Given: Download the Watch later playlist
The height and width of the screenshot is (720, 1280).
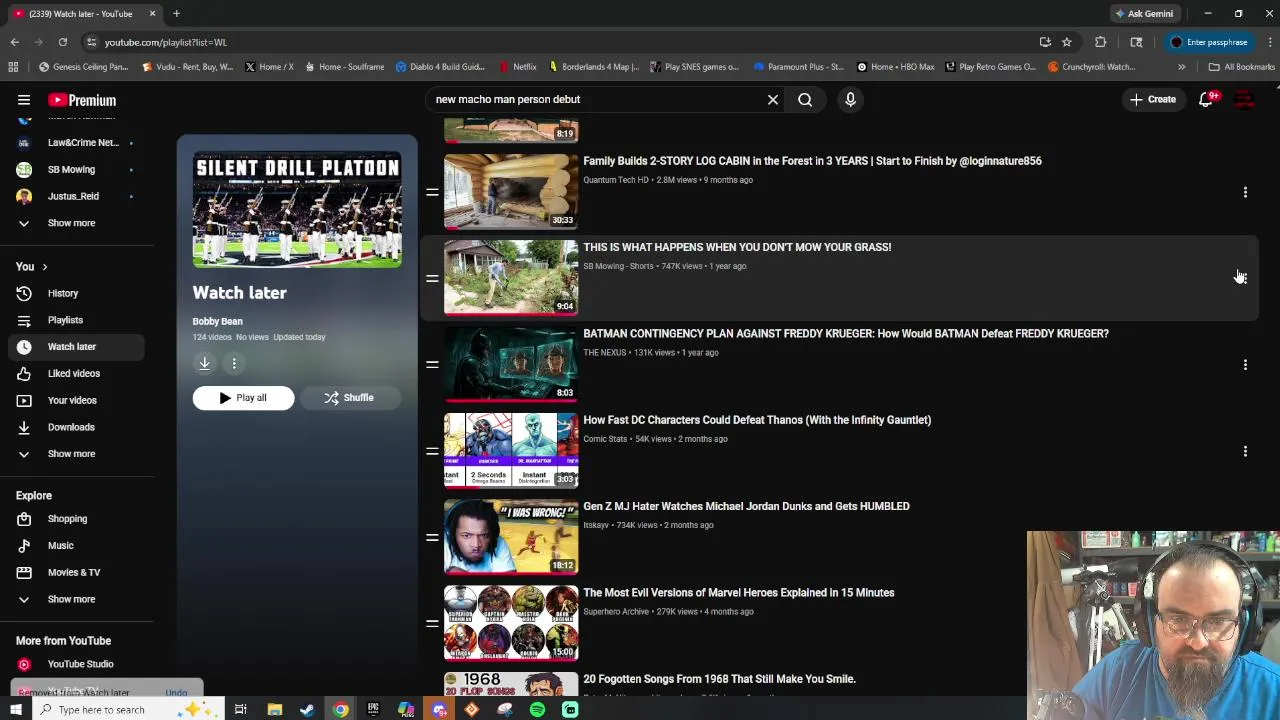Looking at the screenshot, I should (204, 363).
